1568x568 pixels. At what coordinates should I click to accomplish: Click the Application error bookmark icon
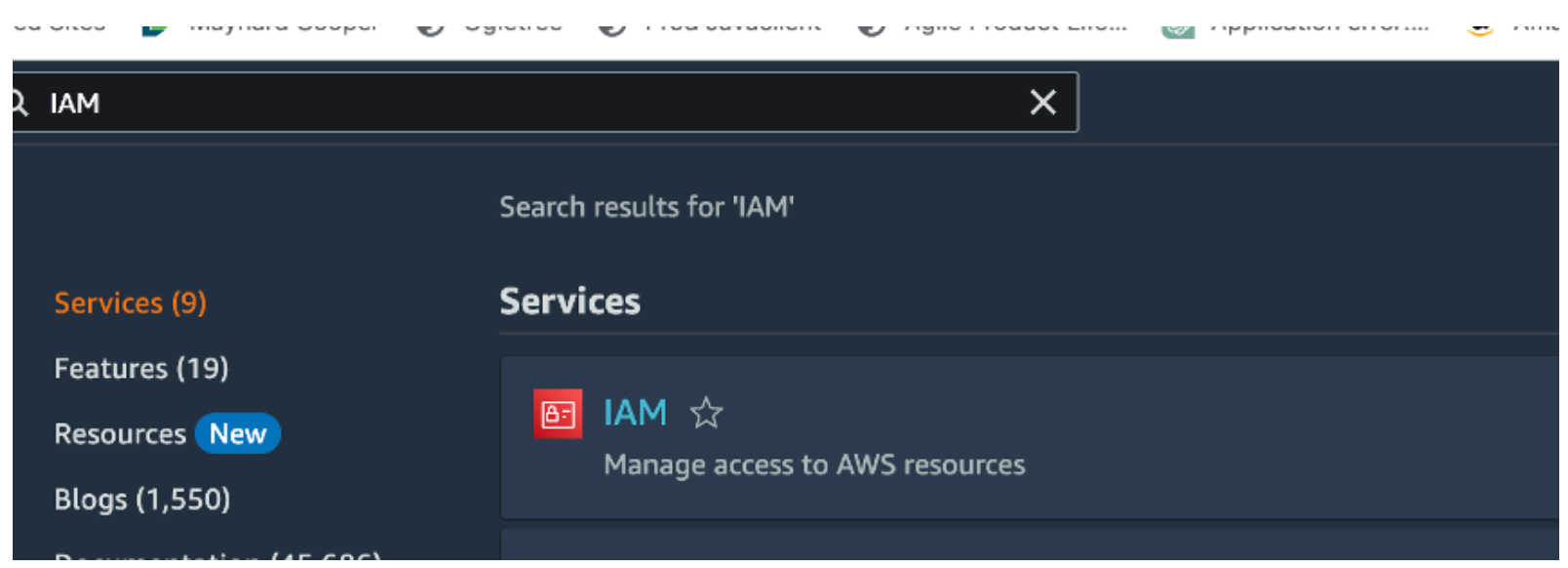click(1177, 27)
